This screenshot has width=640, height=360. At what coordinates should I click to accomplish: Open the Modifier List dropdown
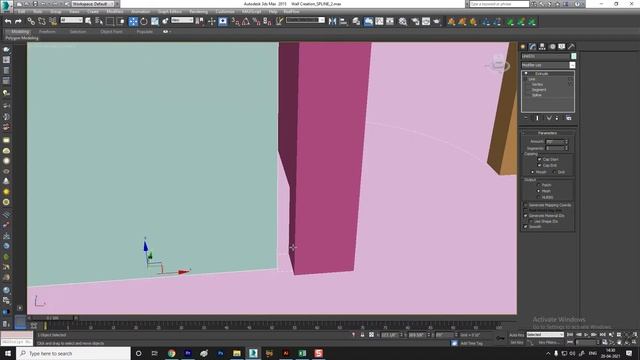pyautogui.click(x=548, y=65)
